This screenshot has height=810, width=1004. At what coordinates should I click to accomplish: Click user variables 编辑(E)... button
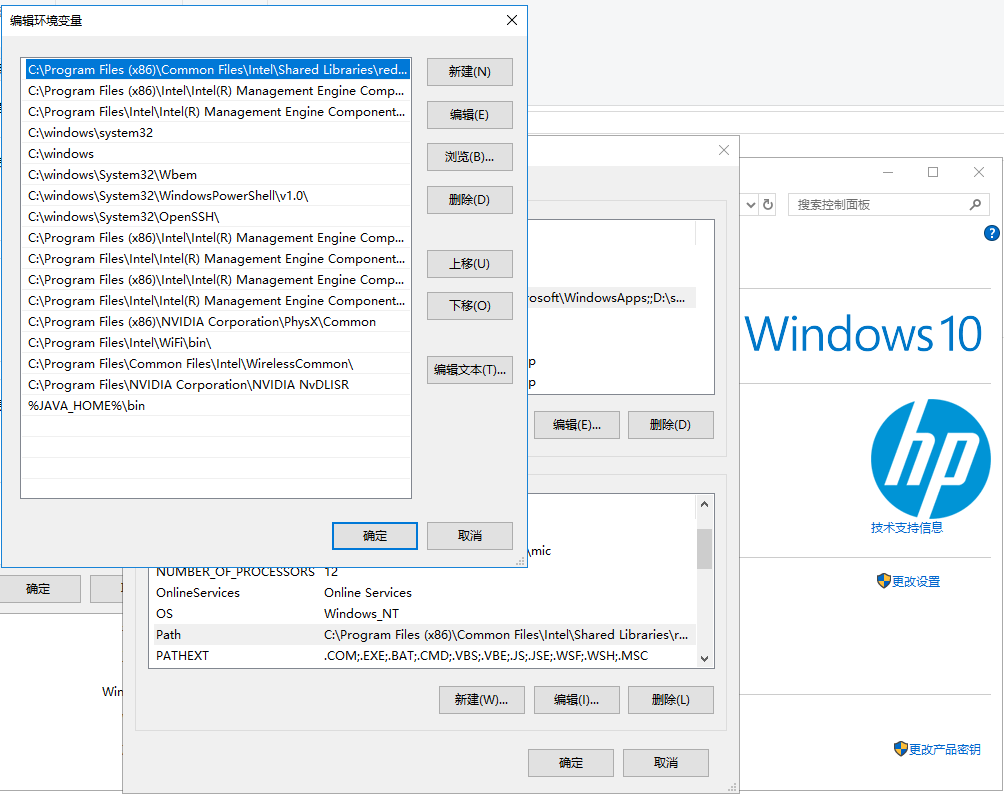pyautogui.click(x=576, y=425)
